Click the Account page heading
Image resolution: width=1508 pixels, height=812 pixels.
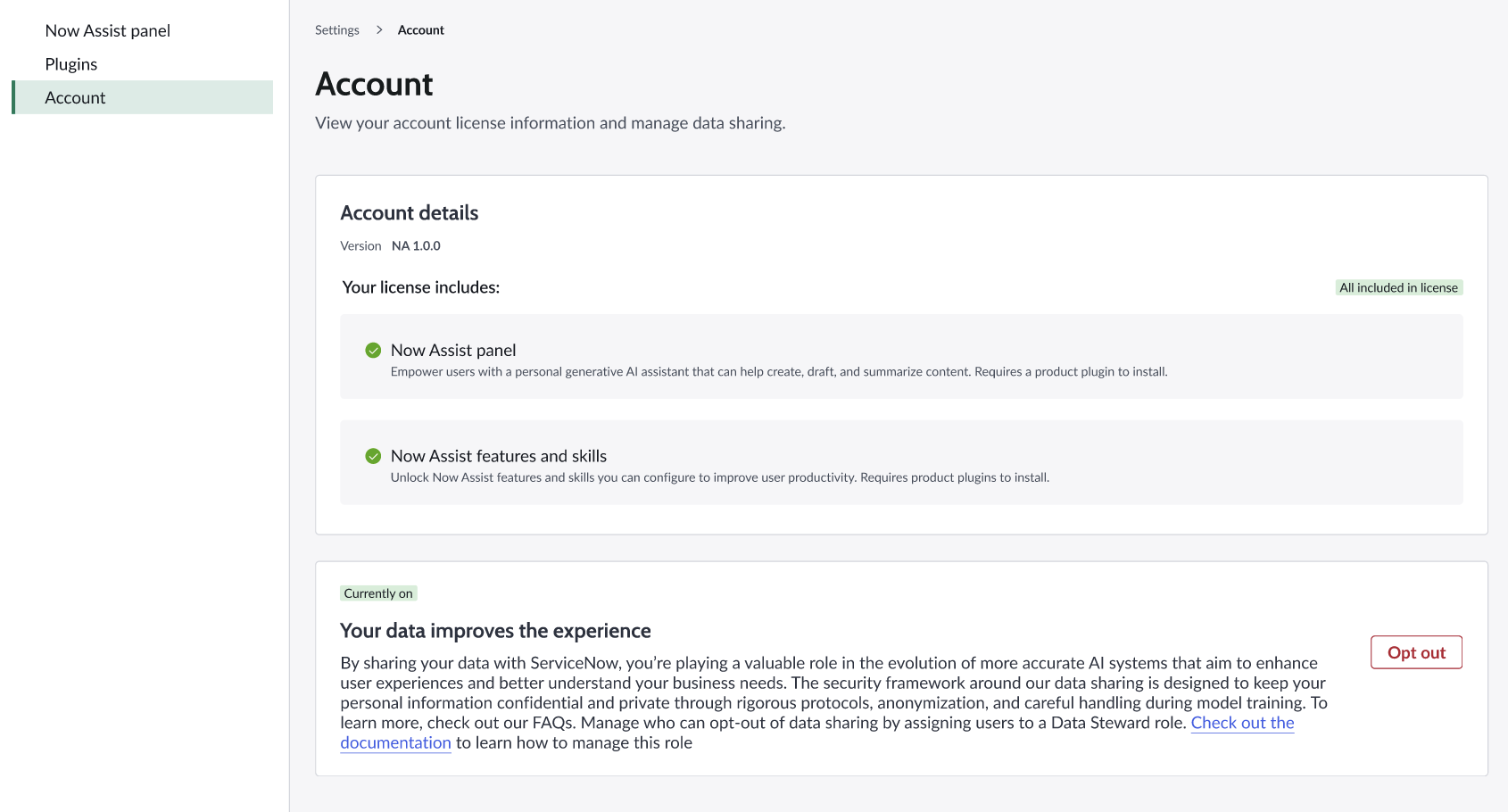coord(374,84)
